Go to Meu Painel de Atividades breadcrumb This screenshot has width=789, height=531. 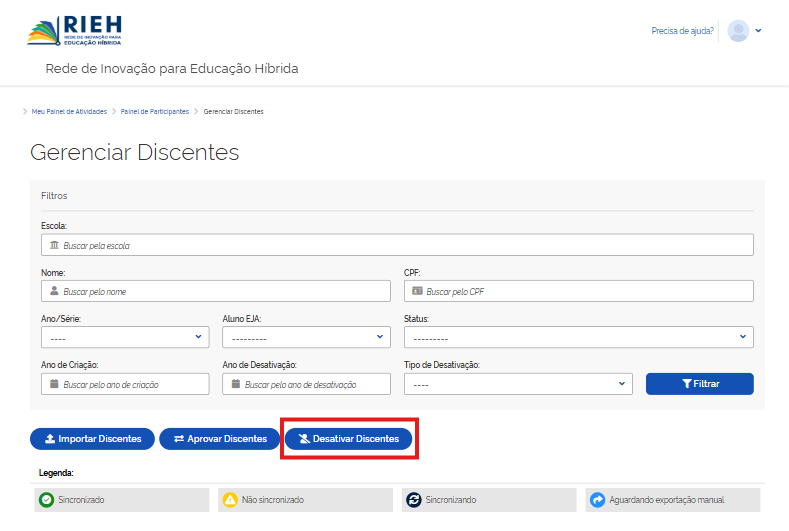click(69, 111)
